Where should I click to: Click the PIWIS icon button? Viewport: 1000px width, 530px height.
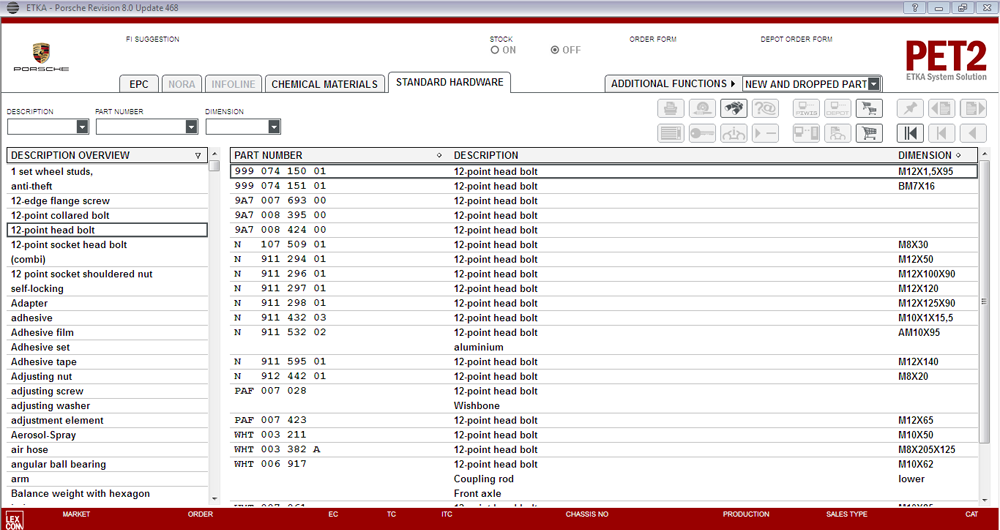pyautogui.click(x=806, y=108)
